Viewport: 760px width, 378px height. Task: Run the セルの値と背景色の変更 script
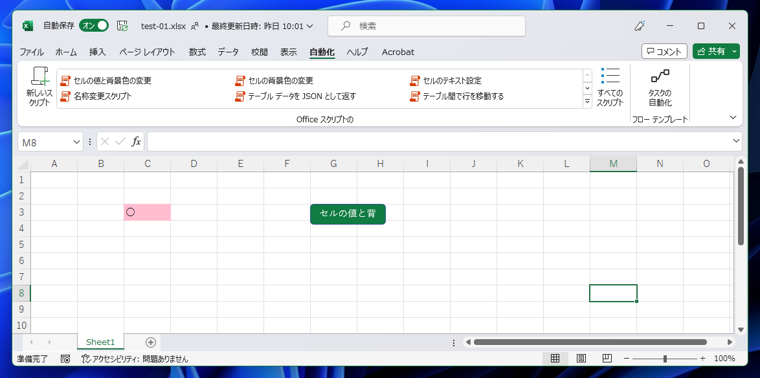coord(106,80)
